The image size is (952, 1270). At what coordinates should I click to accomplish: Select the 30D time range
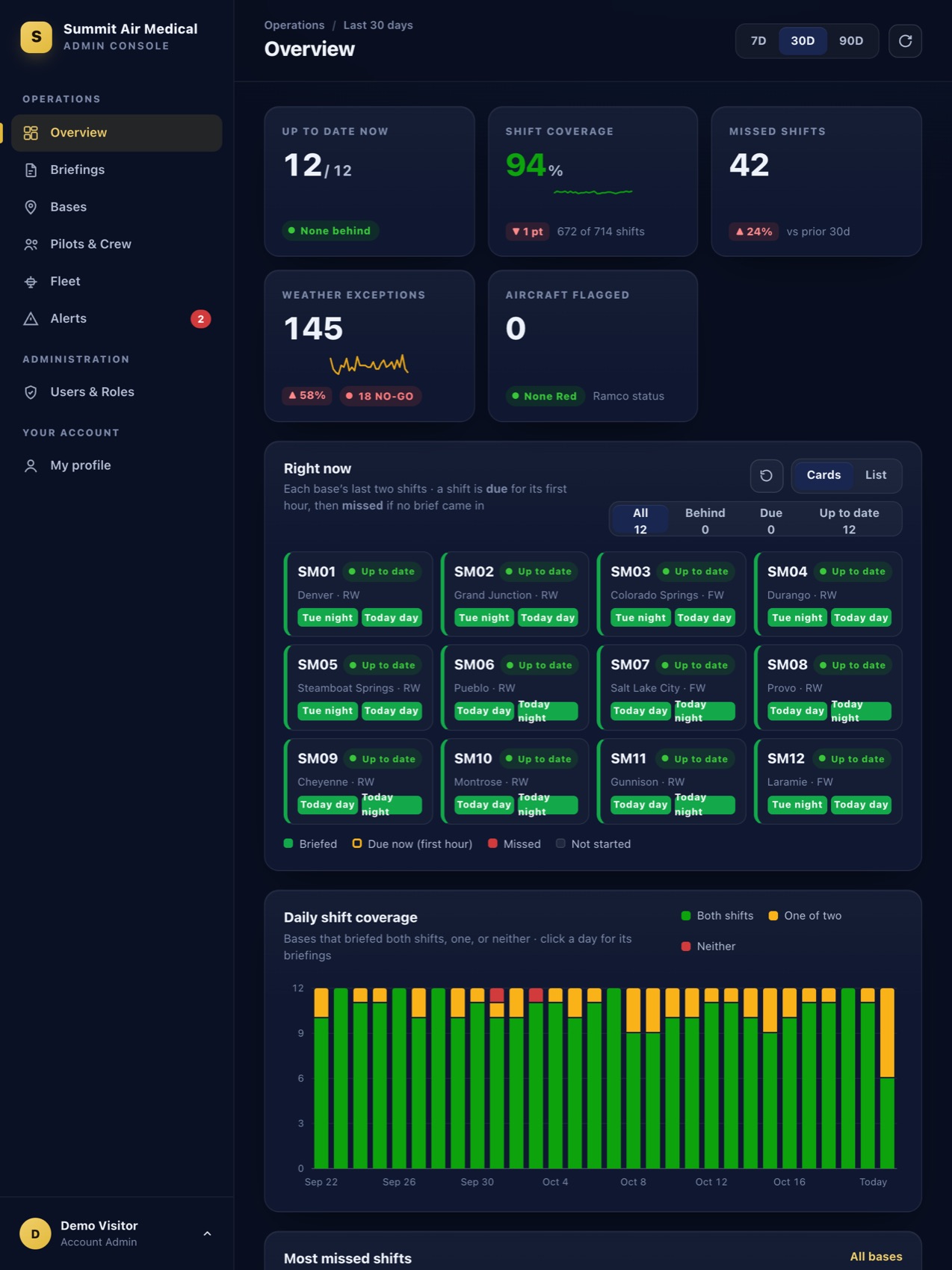[803, 41]
